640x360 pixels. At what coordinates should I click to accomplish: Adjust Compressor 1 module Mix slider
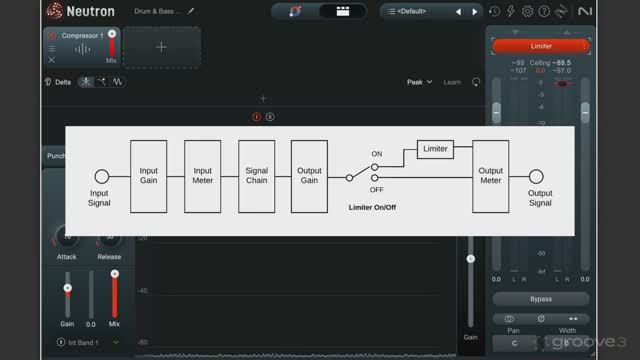click(x=112, y=34)
